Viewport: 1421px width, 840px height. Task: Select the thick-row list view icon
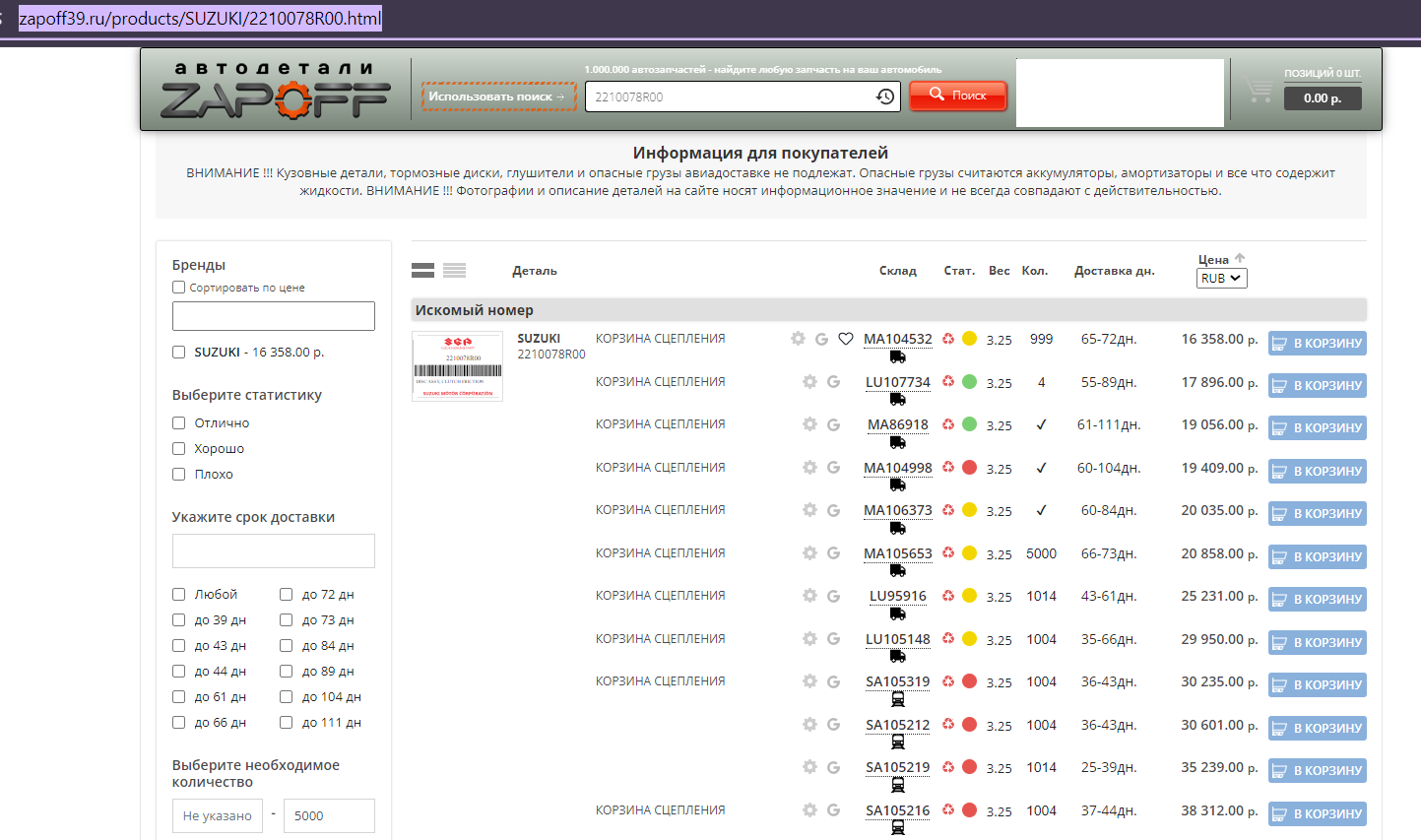(x=422, y=271)
